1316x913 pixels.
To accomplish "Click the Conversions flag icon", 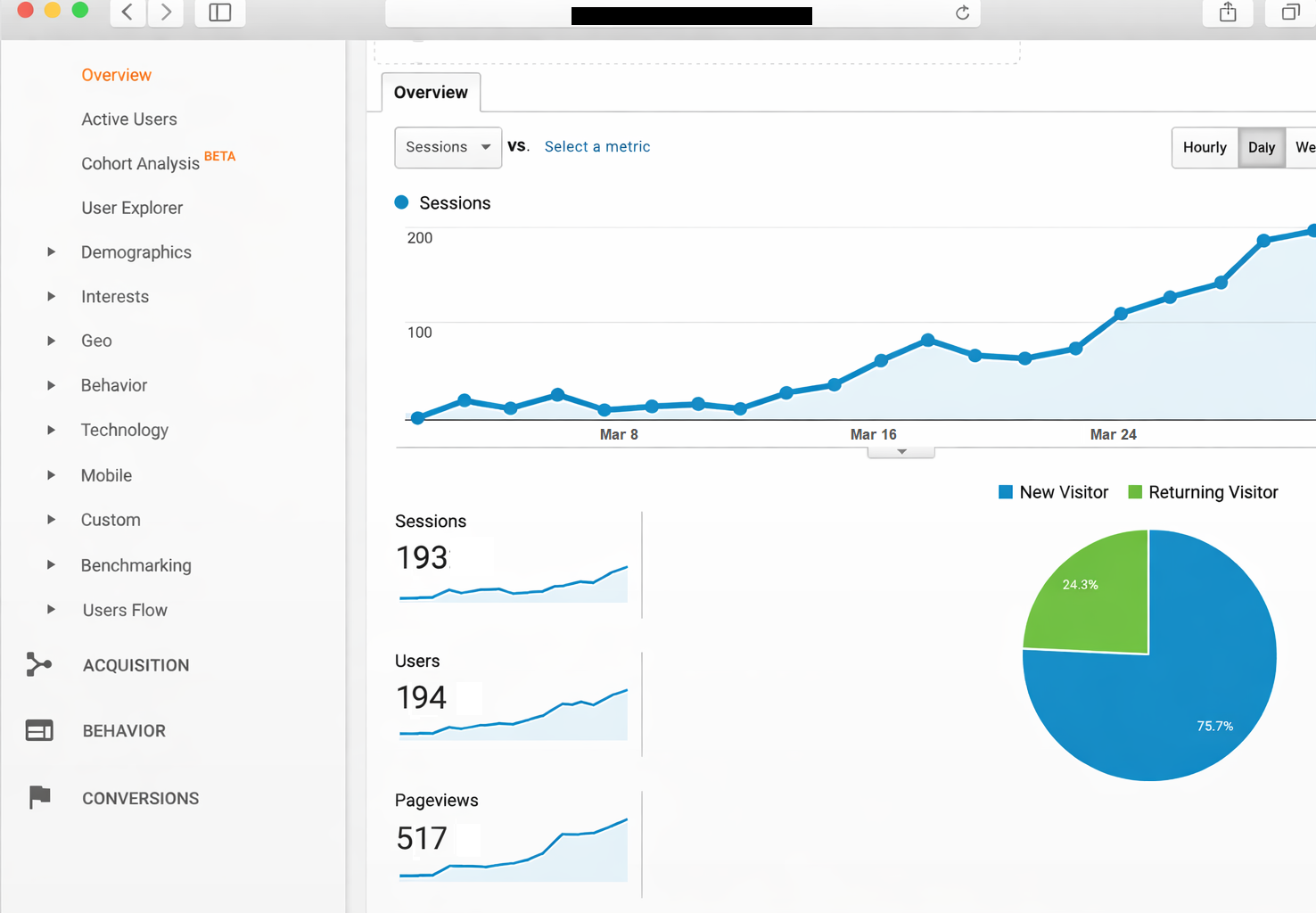I will [39, 797].
